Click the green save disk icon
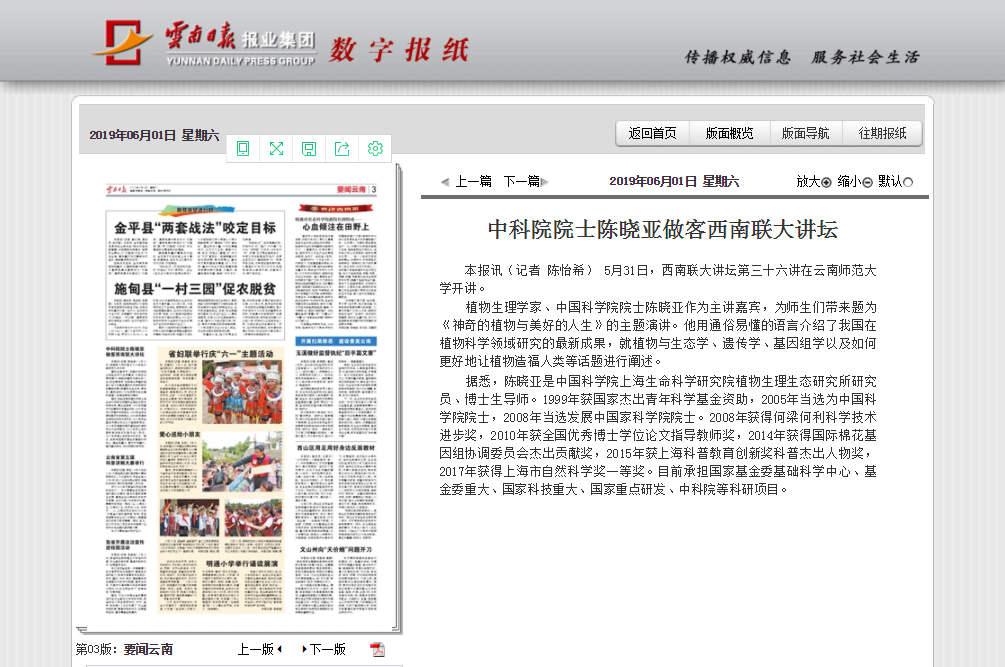 [x=309, y=149]
